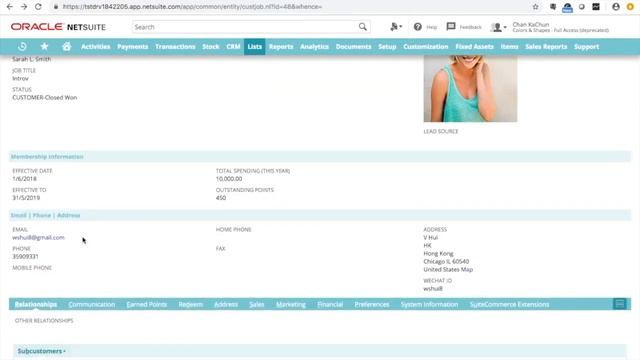640x360 pixels.
Task: Go to Home dashboard icon
Action: point(67,47)
